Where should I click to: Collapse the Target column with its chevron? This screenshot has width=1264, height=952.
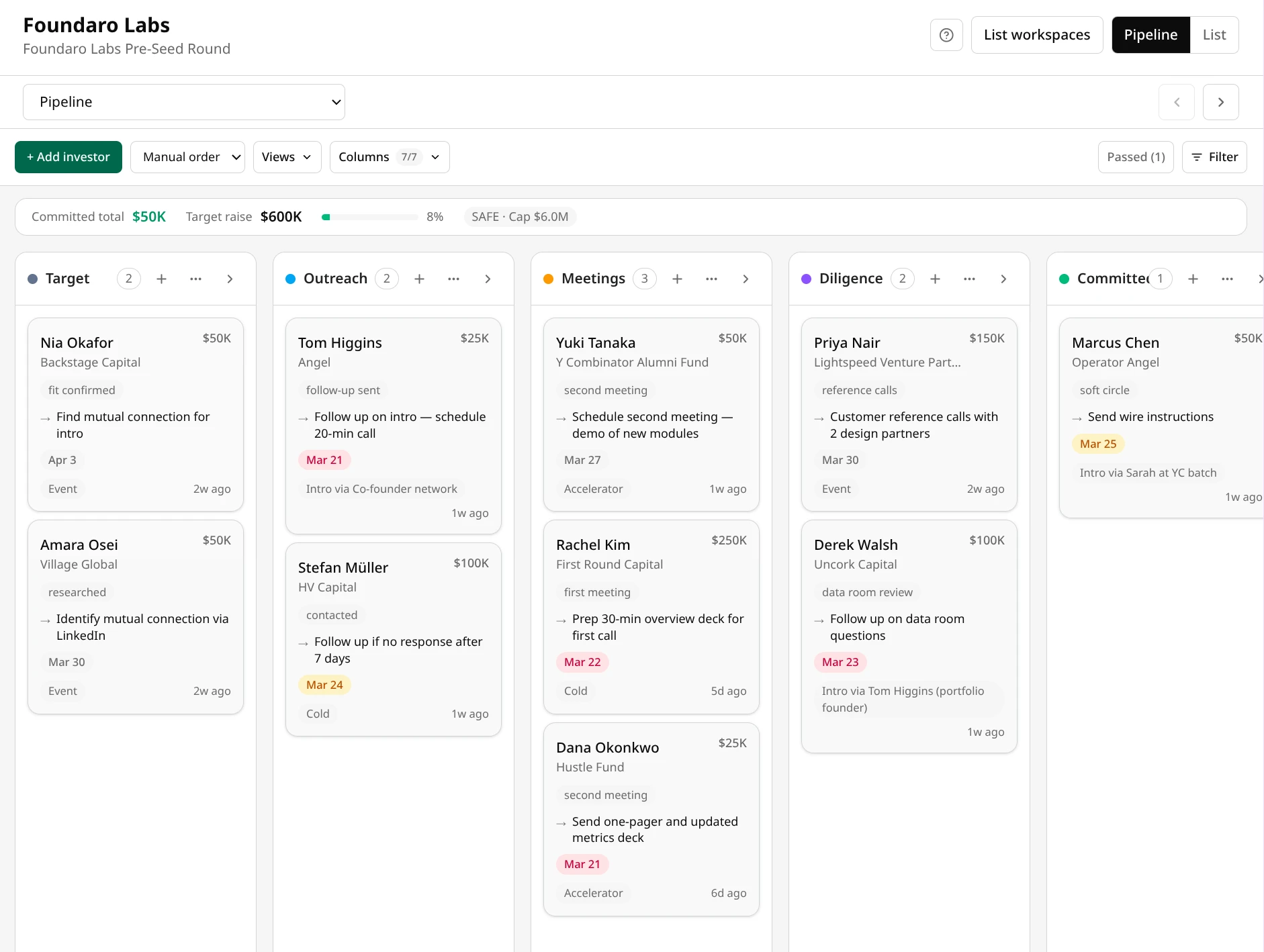coord(230,278)
